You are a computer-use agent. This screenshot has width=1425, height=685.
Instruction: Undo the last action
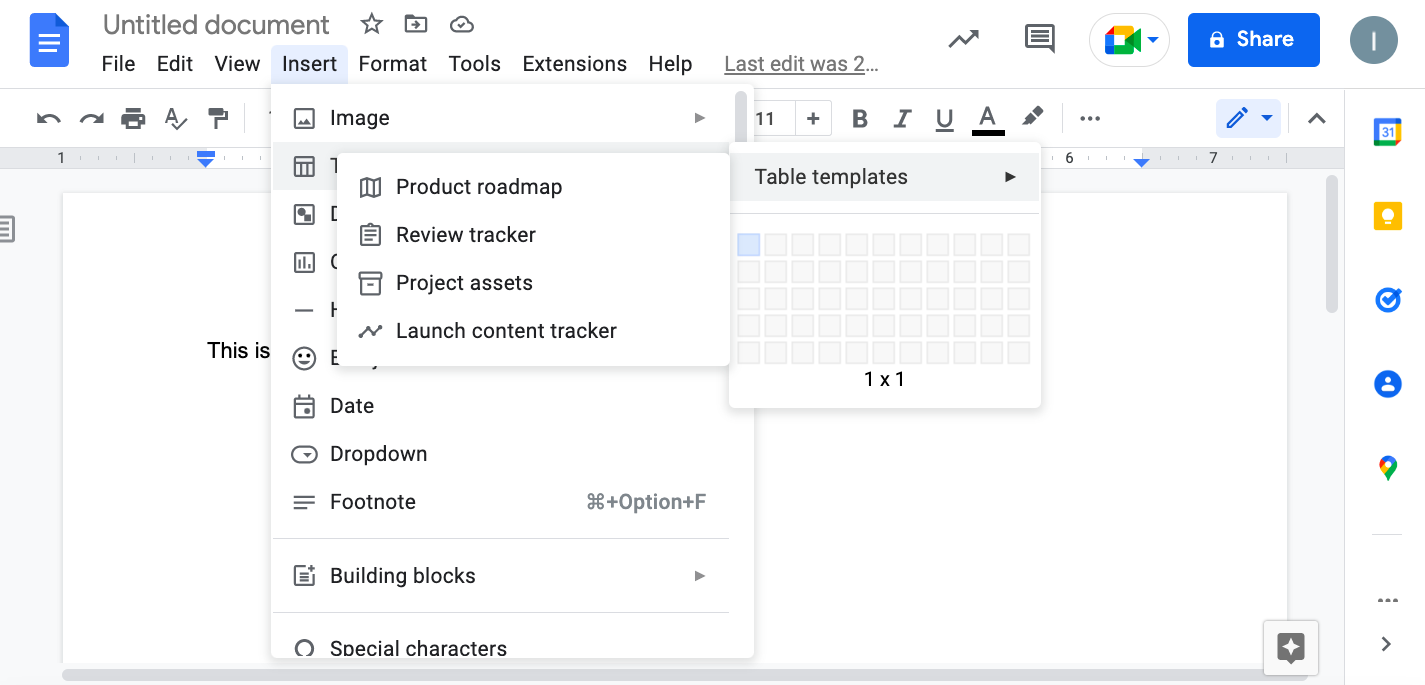coord(47,118)
